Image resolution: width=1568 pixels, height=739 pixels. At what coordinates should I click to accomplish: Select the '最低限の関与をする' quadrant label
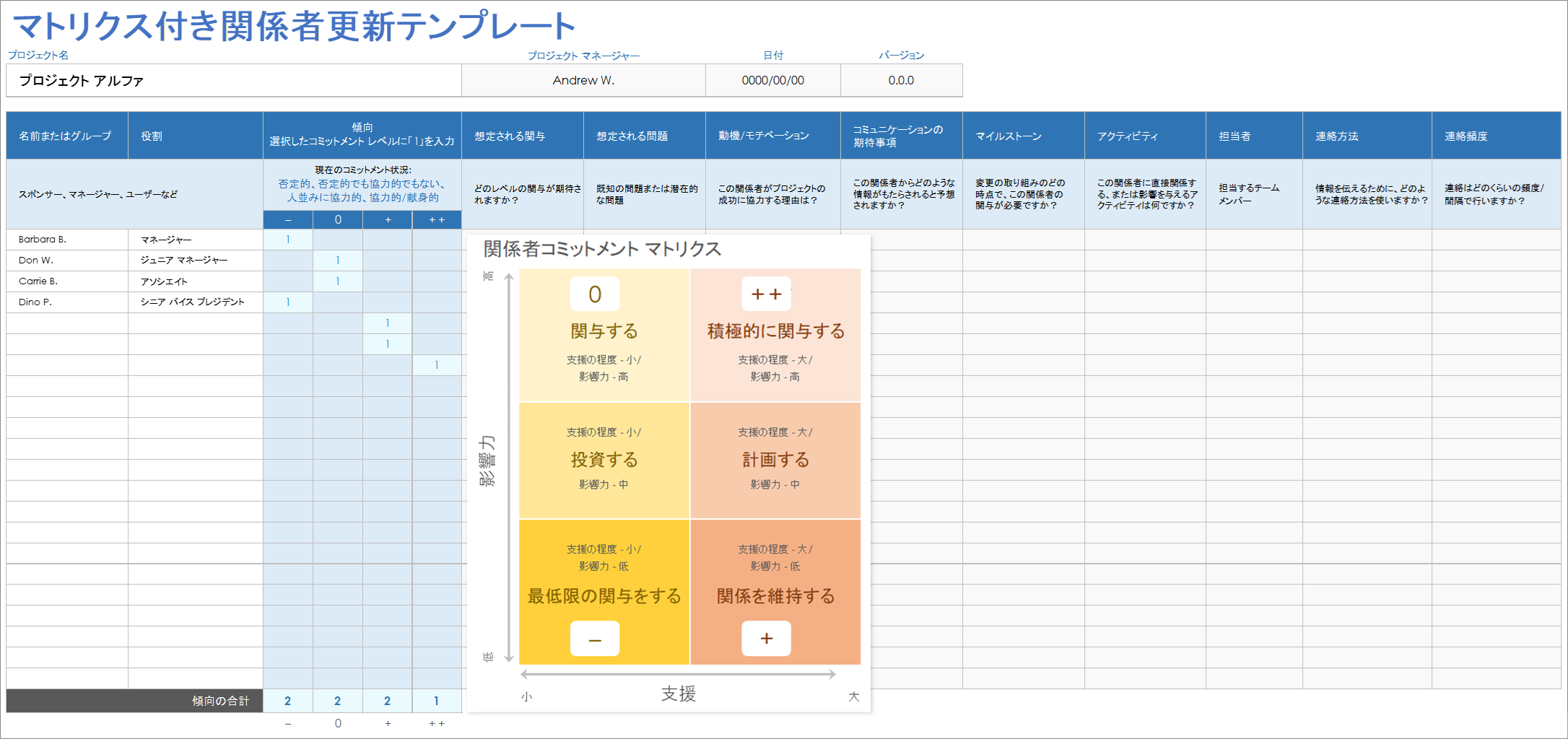pos(604,596)
